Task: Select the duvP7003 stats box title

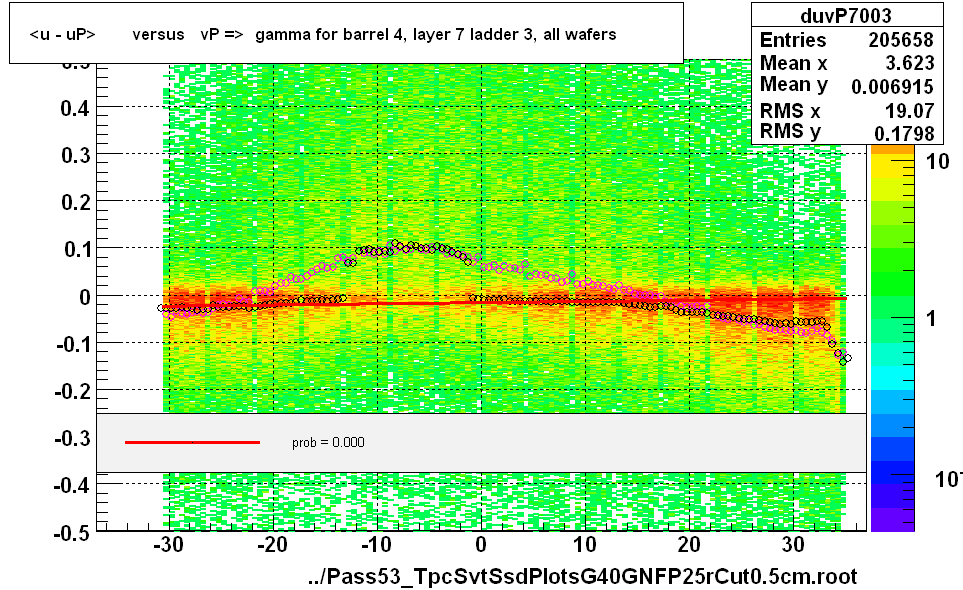Action: pyautogui.click(x=846, y=15)
